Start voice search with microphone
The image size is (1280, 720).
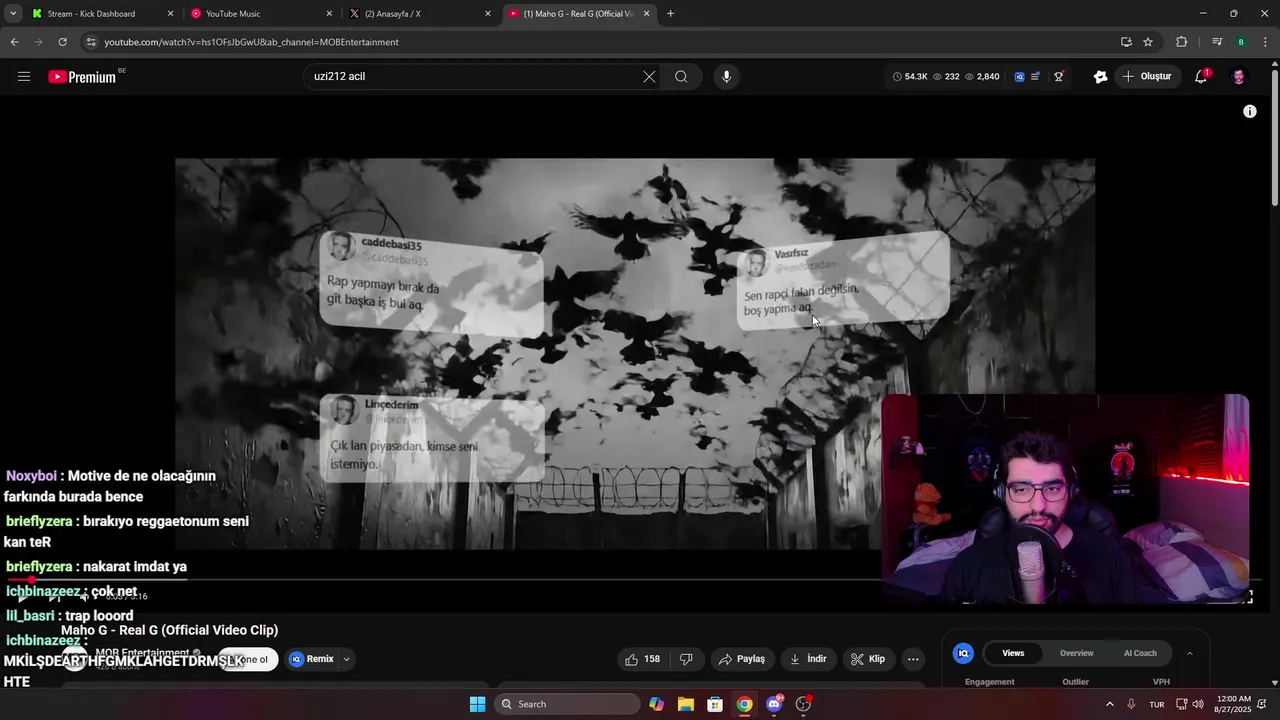[726, 77]
